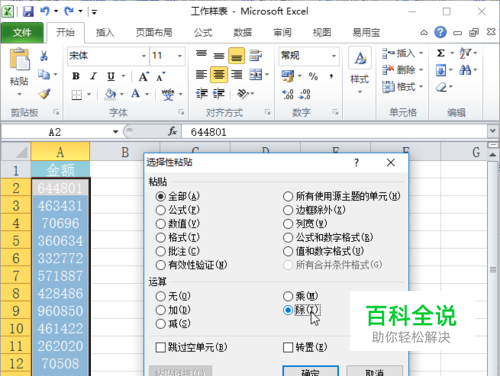Click the Cut scissors icon
This screenshot has height=376, width=500.
point(44,56)
